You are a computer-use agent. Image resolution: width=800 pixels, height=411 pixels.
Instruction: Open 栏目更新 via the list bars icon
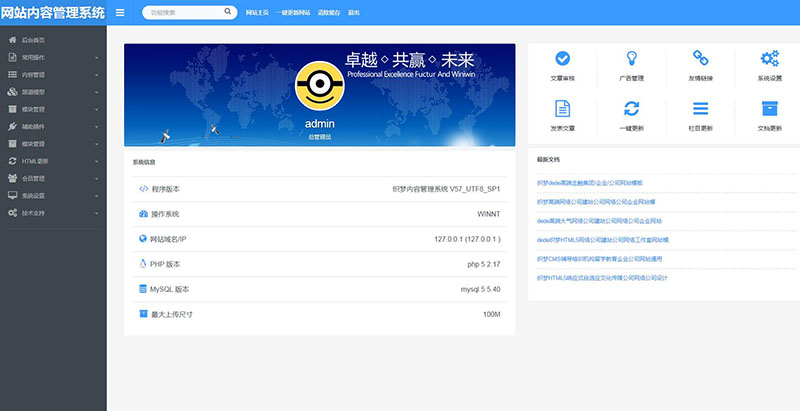click(x=700, y=110)
